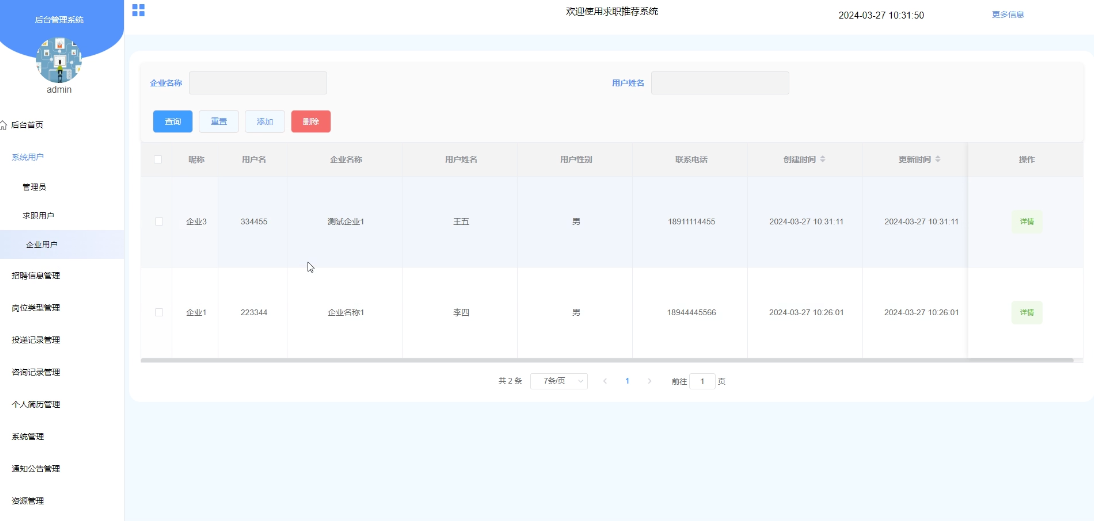The height and width of the screenshot is (521, 1094).
Task: Select 企业用户 submenu item
Action: point(62,244)
